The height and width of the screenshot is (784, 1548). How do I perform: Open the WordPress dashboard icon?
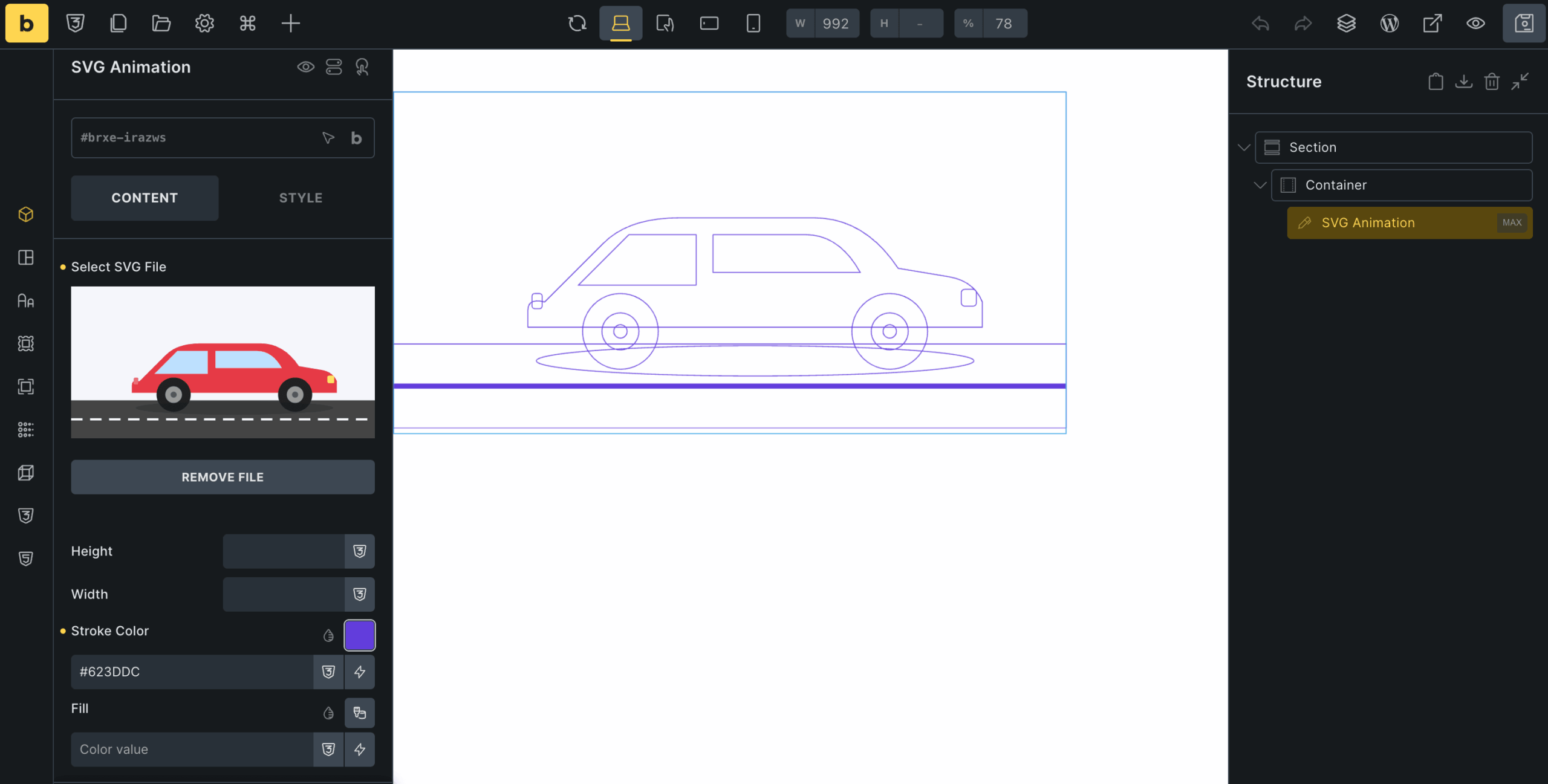(x=1389, y=23)
